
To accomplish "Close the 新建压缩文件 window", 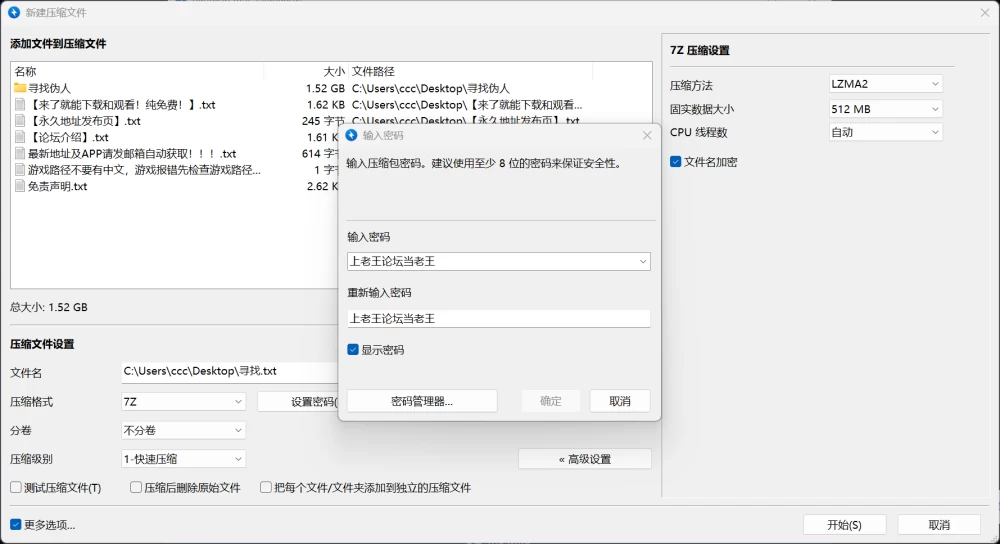I will [985, 12].
